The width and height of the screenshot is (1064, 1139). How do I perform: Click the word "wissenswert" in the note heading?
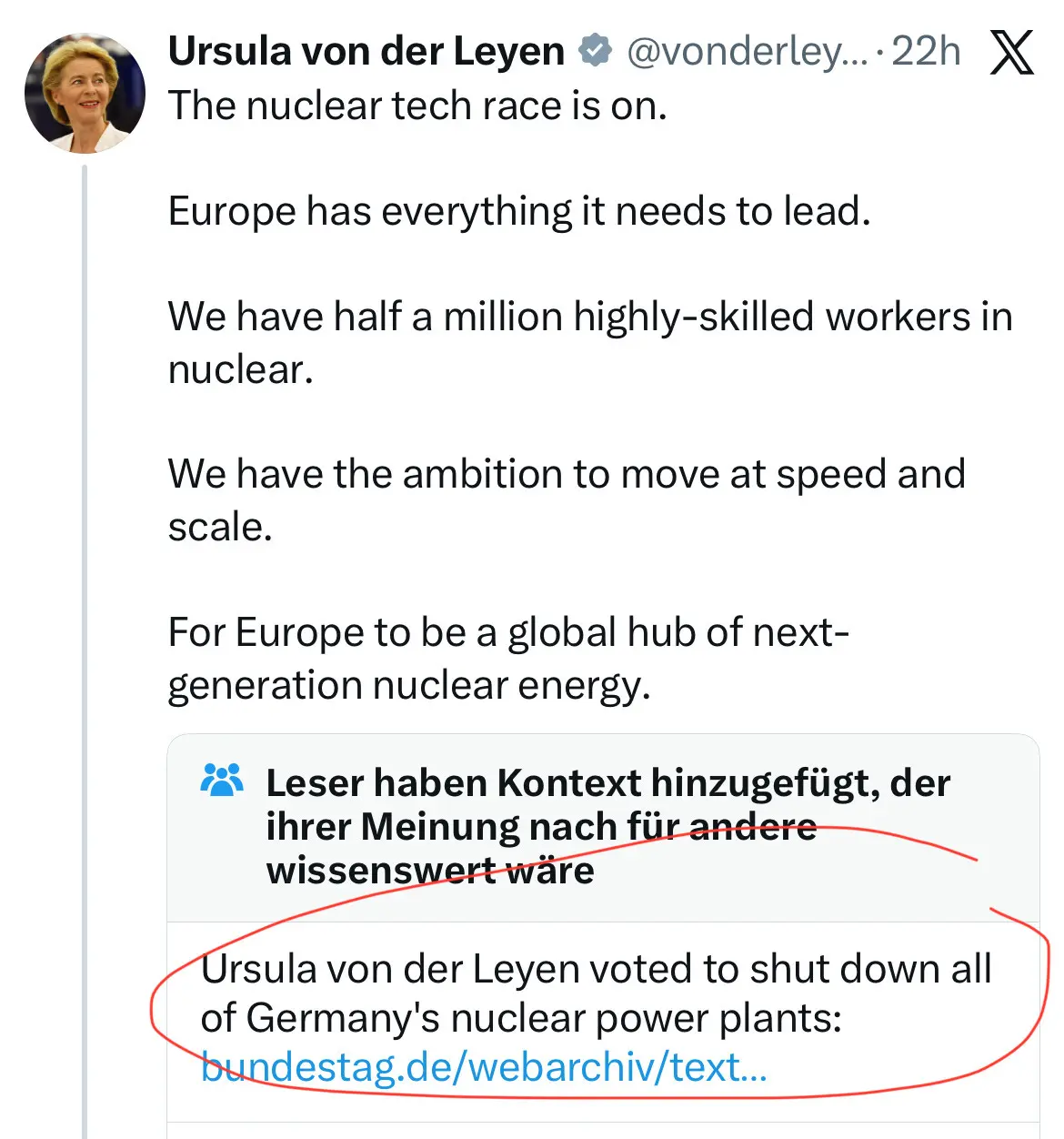click(380, 871)
